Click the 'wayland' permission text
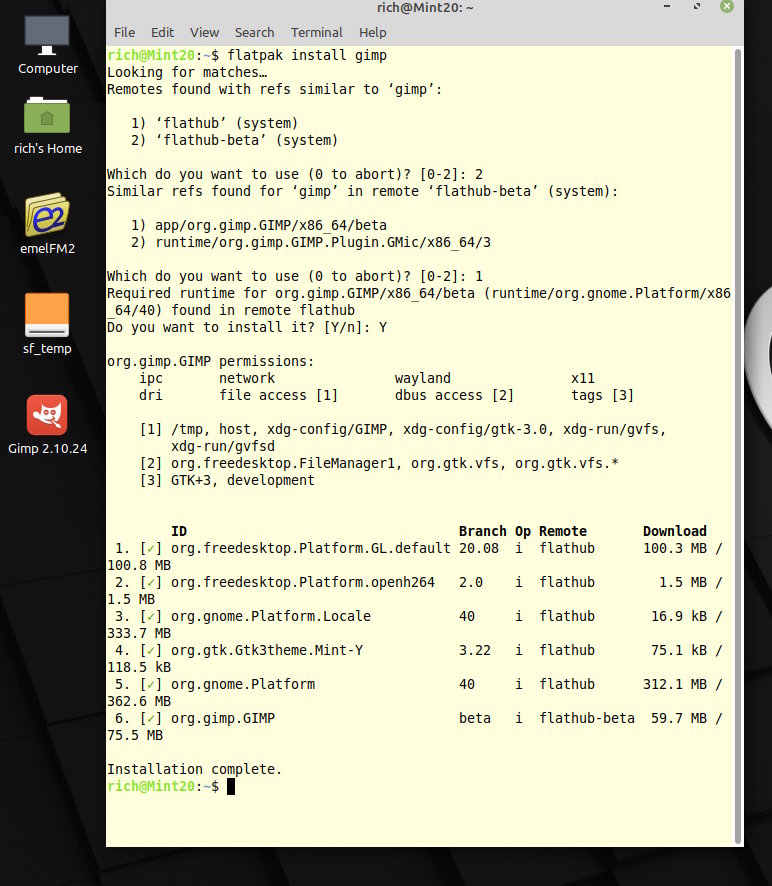The image size is (772, 886). 423,379
